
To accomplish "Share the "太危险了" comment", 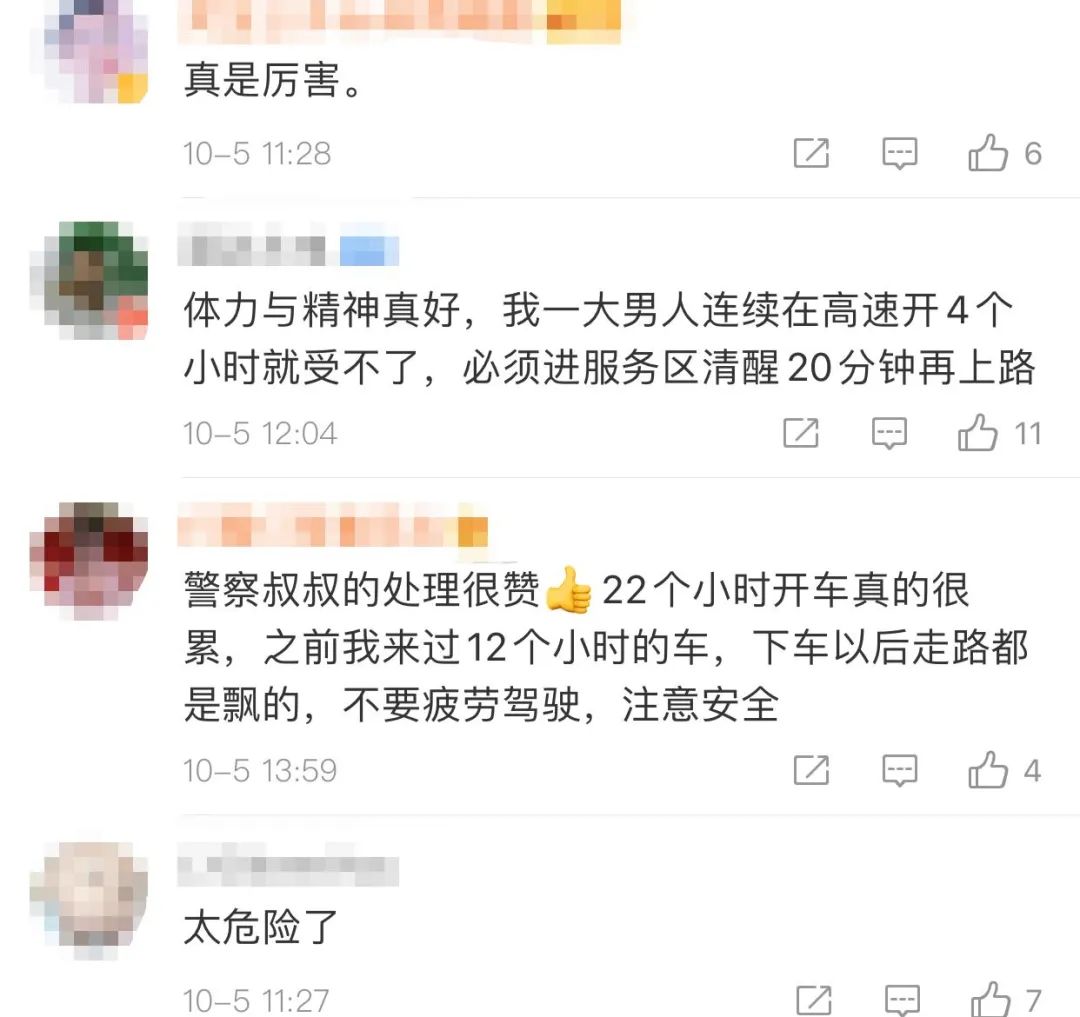I will point(814,1000).
